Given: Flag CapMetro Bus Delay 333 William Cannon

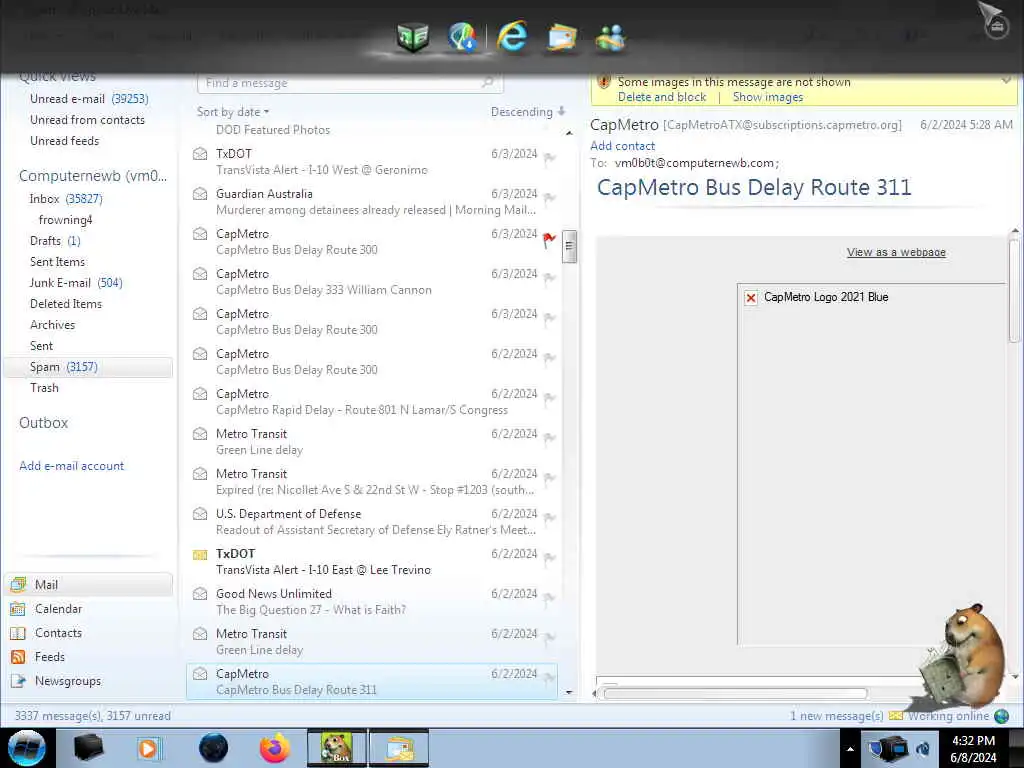Looking at the screenshot, I should (549, 279).
